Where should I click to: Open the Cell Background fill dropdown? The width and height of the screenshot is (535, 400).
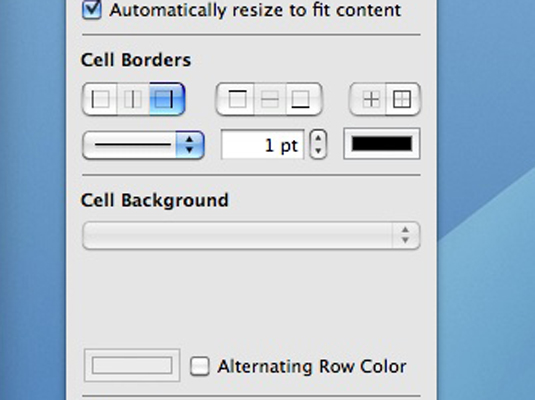pyautogui.click(x=251, y=235)
